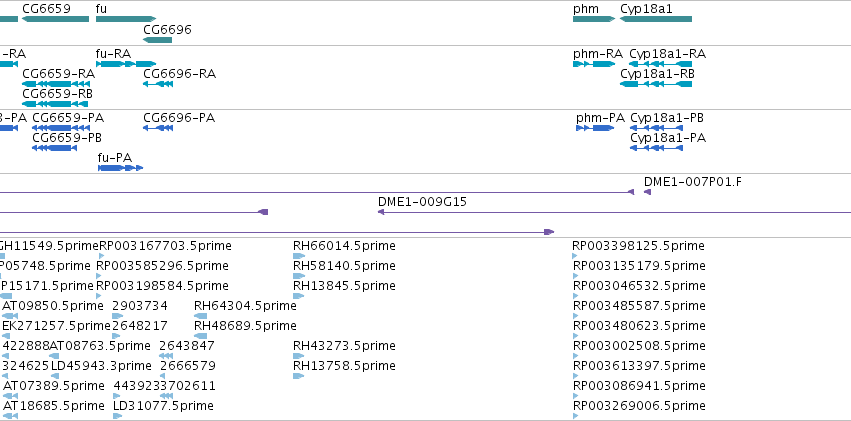Click the CG6659-RB transcript glyph
Viewport: 851px width, 421px height.
point(55,104)
